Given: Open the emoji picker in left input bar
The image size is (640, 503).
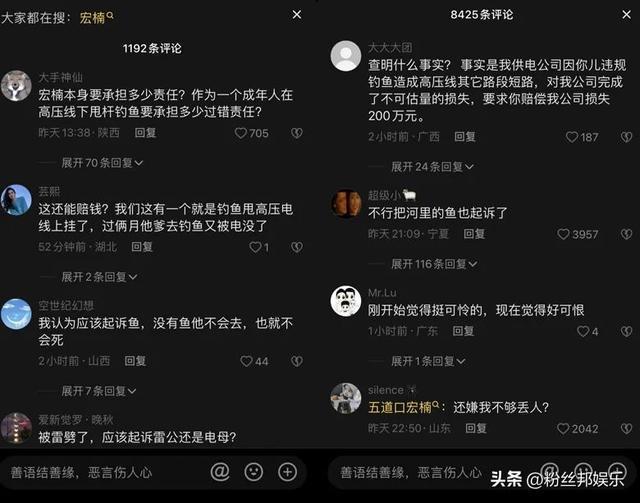Looking at the screenshot, I should (x=253, y=472).
